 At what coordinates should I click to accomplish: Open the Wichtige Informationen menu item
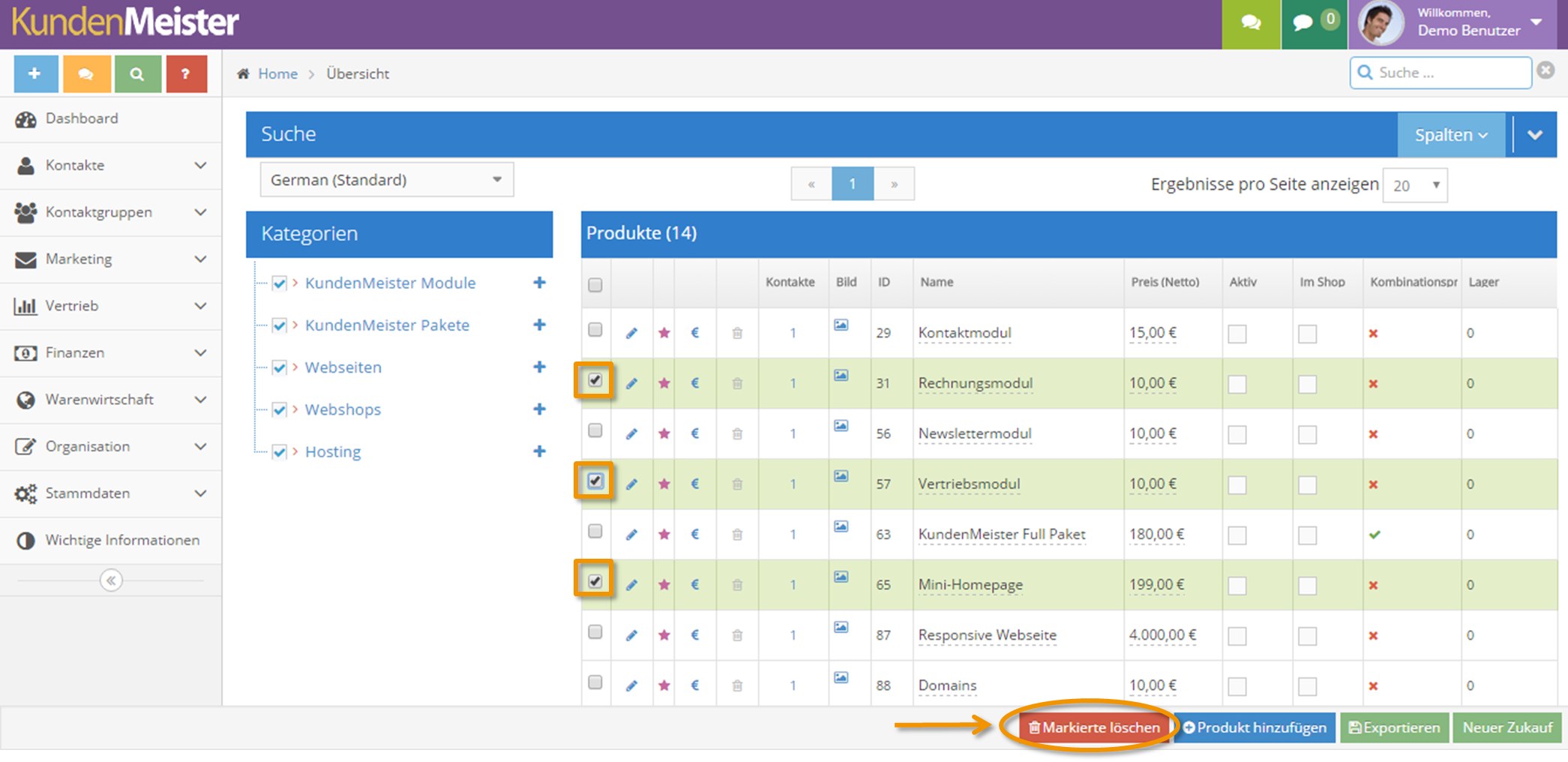pos(111,540)
